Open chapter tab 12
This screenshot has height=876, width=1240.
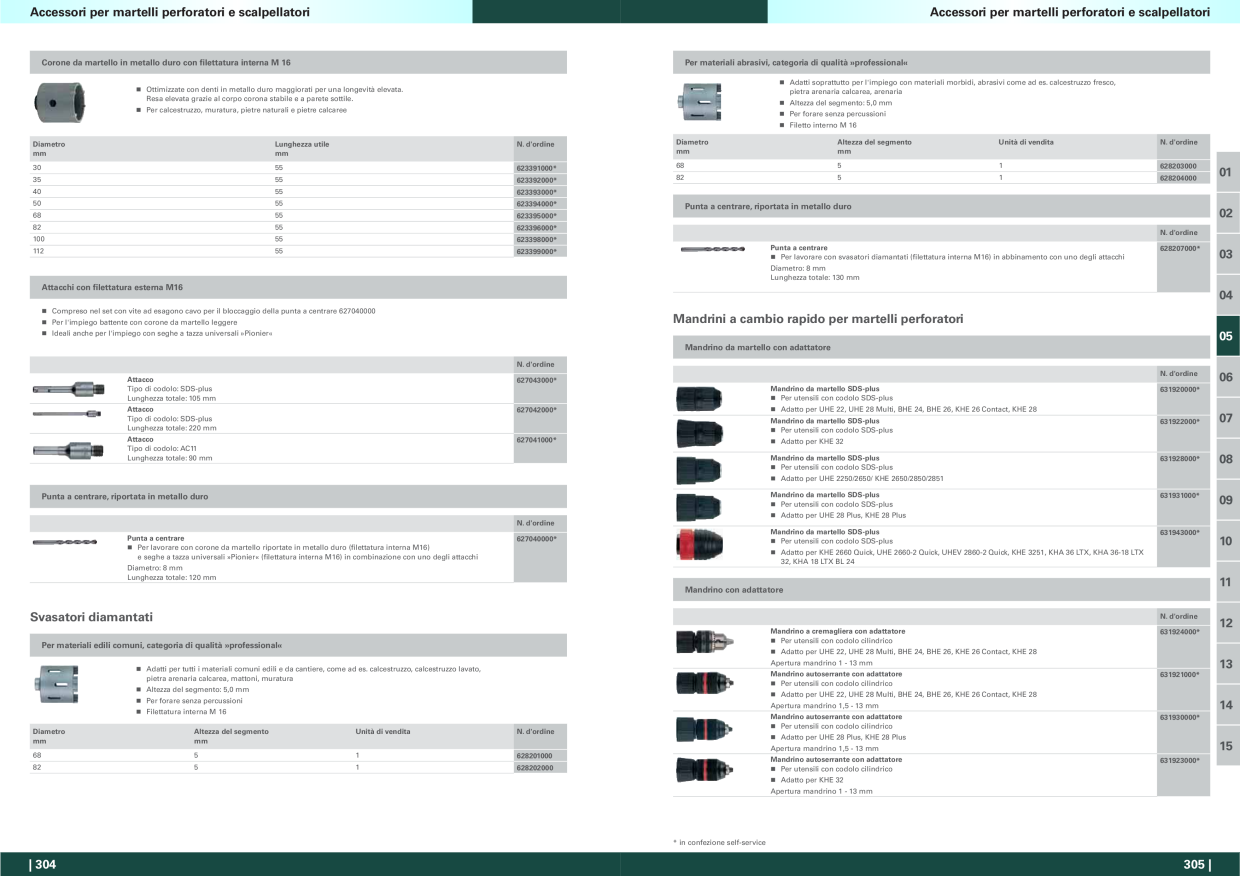pyautogui.click(x=1227, y=623)
